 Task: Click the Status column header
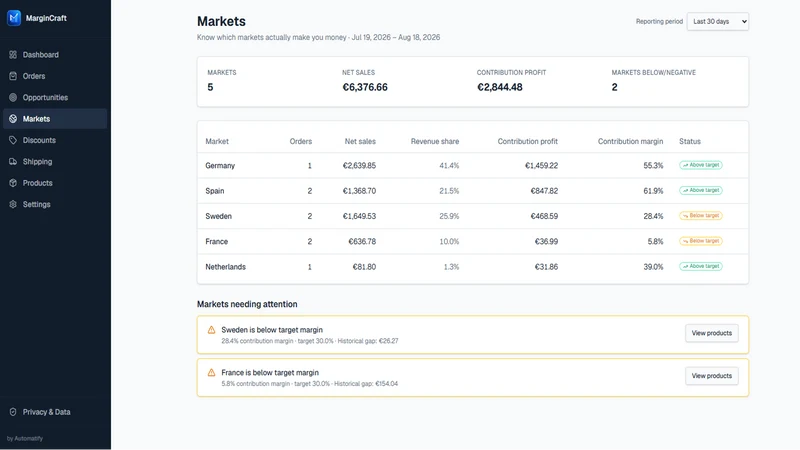[690, 141]
